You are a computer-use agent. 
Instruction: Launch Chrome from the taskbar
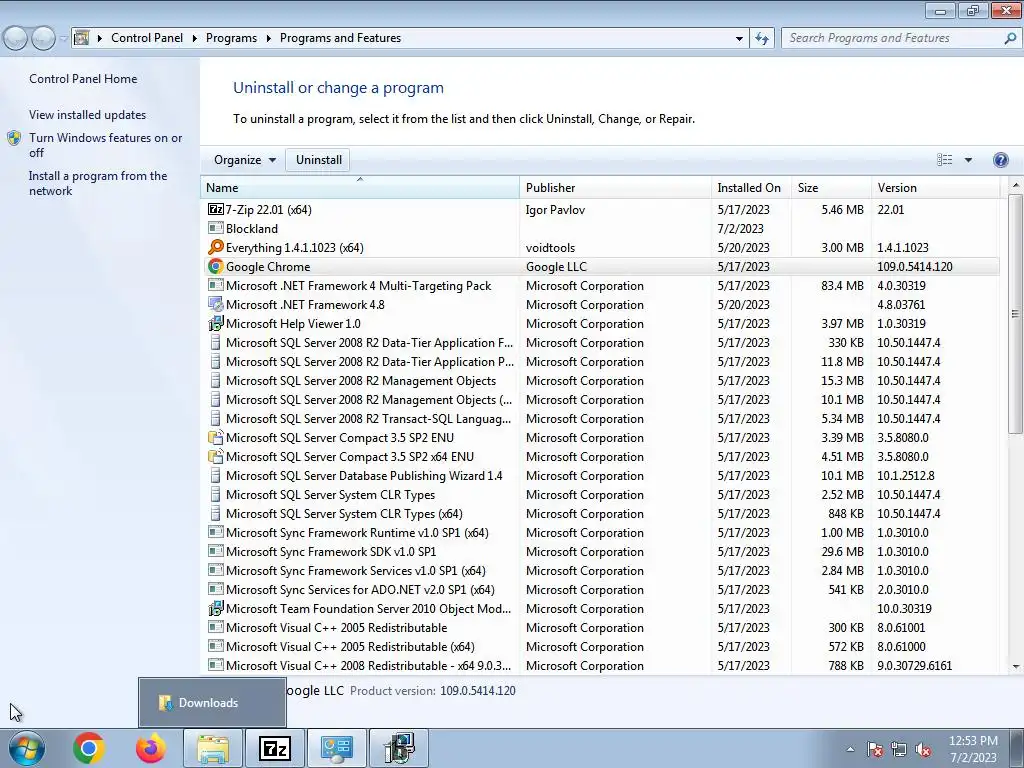[89, 748]
